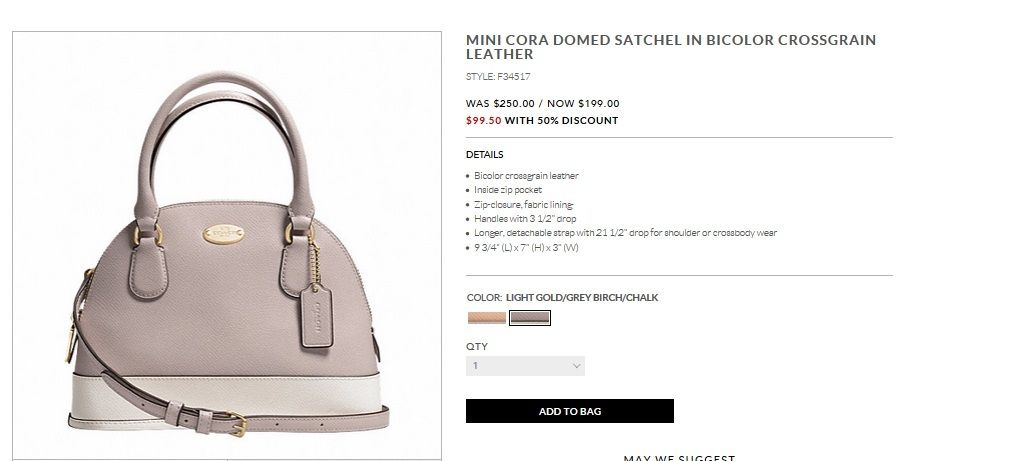
Task: Click the red $99.50 discount price
Action: click(483, 121)
